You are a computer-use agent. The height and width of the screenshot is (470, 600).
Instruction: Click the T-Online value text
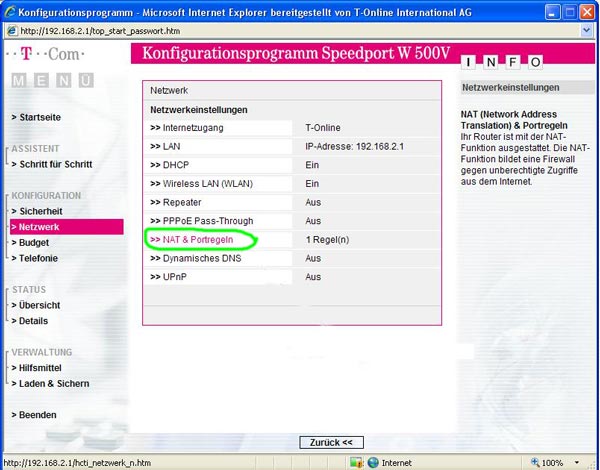pyautogui.click(x=323, y=128)
